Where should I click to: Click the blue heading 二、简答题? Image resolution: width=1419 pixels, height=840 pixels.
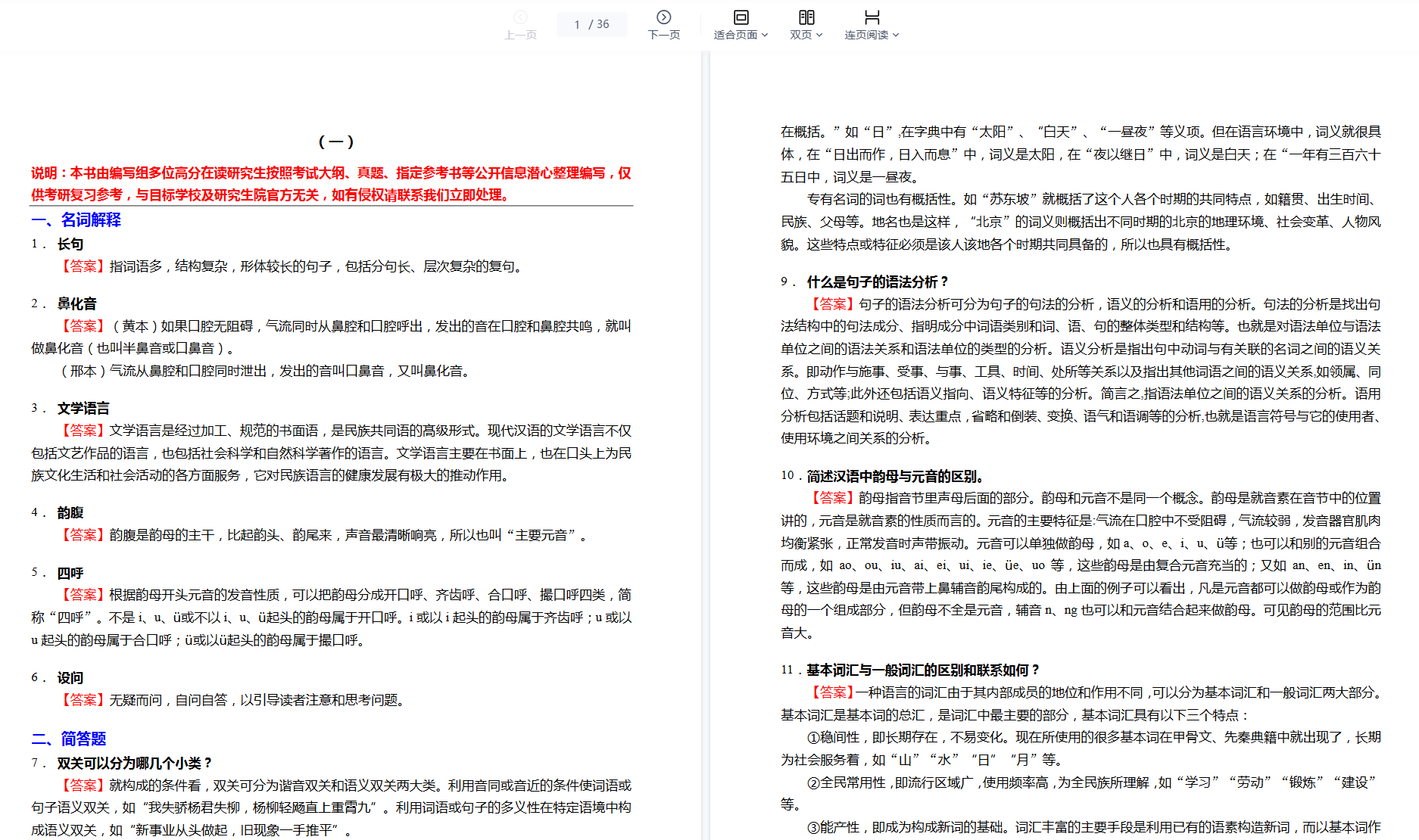coord(69,739)
